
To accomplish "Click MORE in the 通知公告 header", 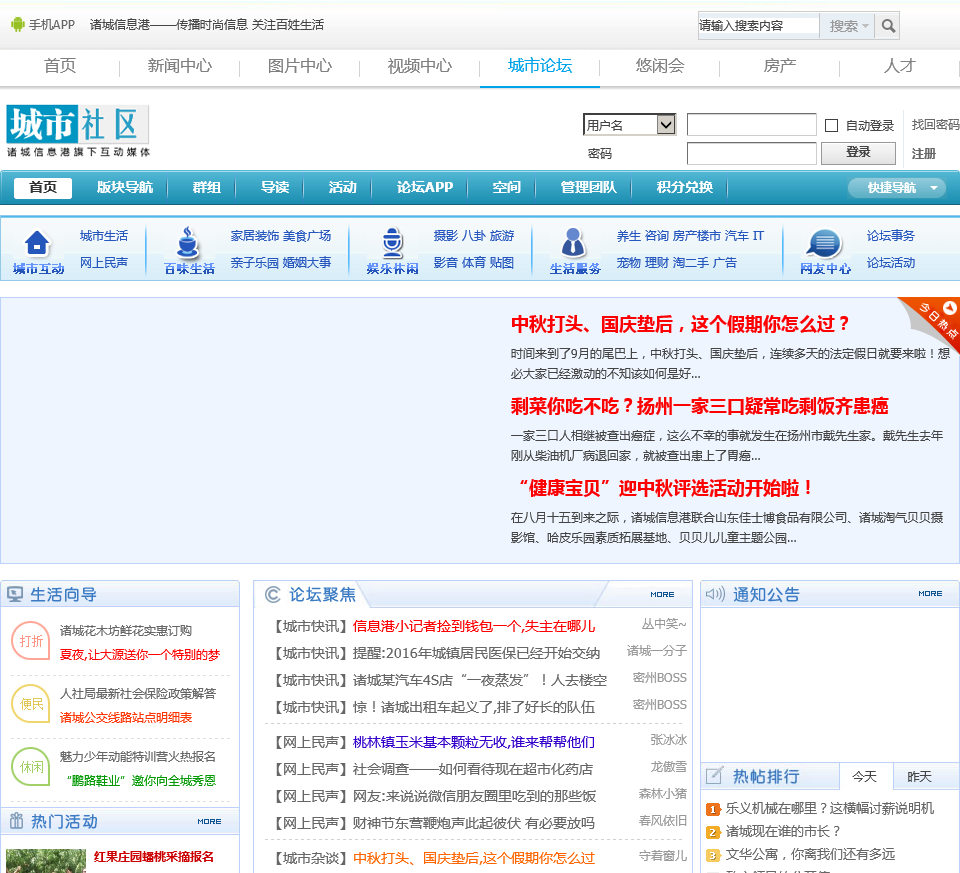I will [930, 594].
